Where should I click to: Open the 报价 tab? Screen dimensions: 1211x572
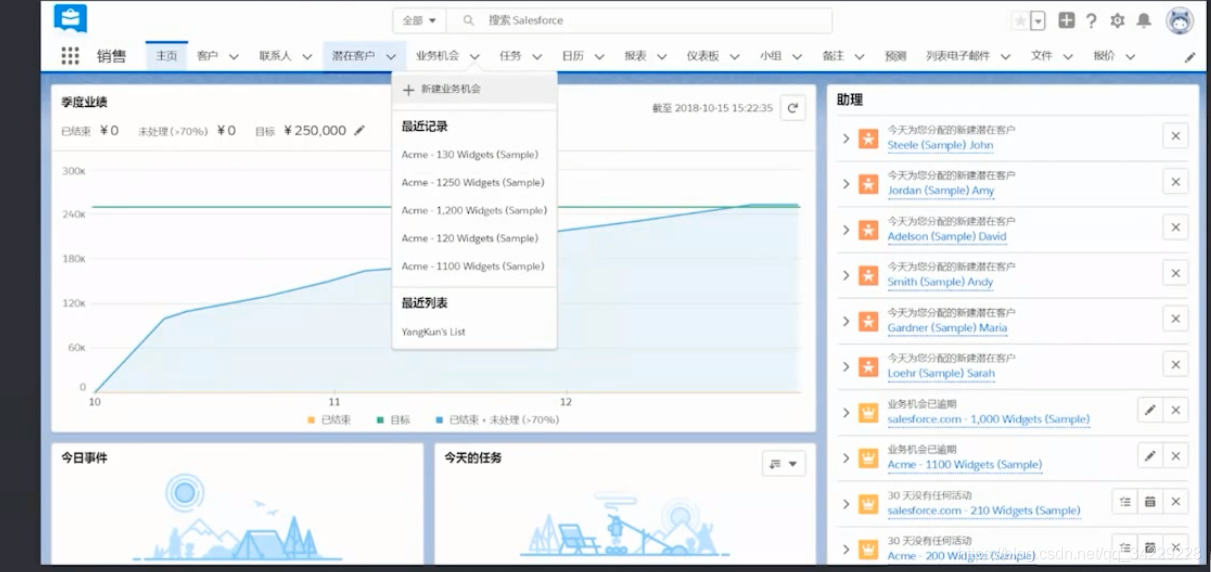[x=1104, y=56]
